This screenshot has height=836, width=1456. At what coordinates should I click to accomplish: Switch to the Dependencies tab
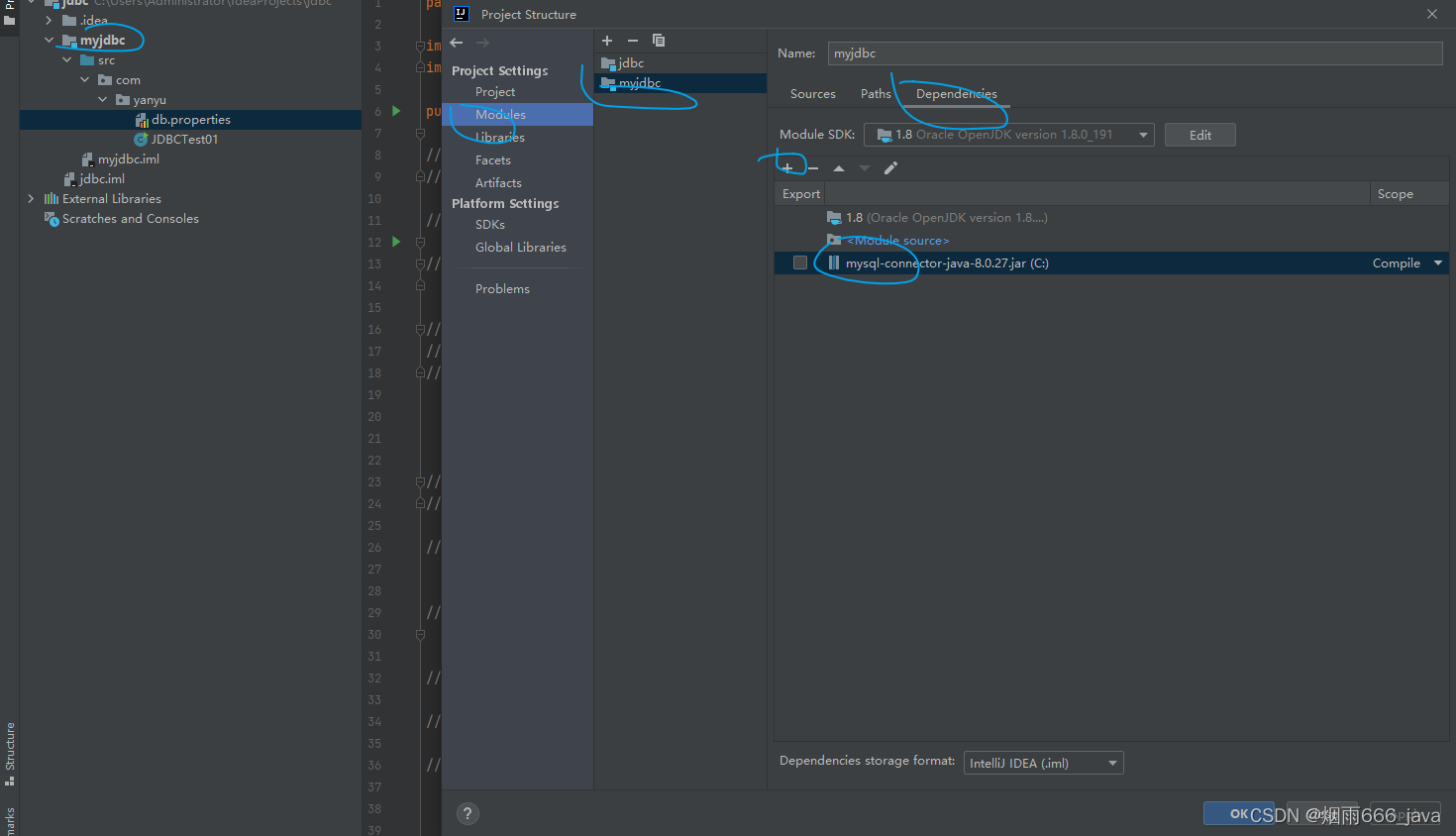coord(957,94)
